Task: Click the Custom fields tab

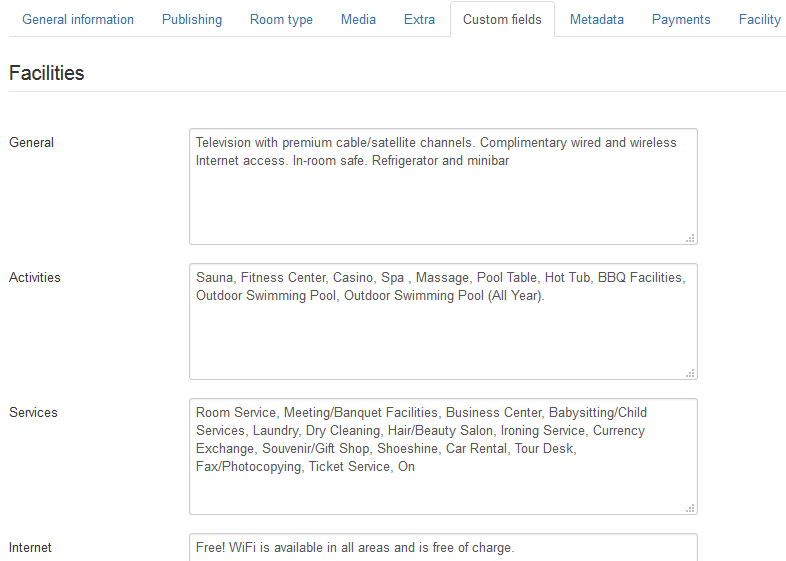Action: (x=502, y=20)
